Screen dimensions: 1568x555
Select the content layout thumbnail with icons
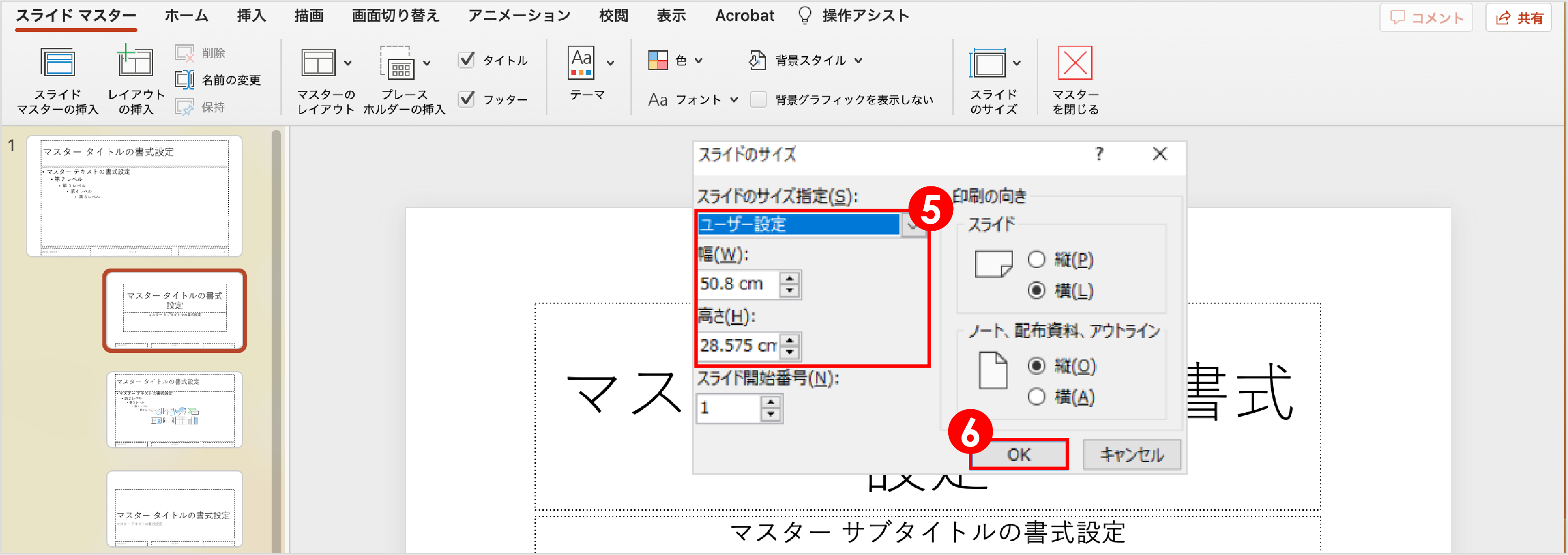[175, 409]
